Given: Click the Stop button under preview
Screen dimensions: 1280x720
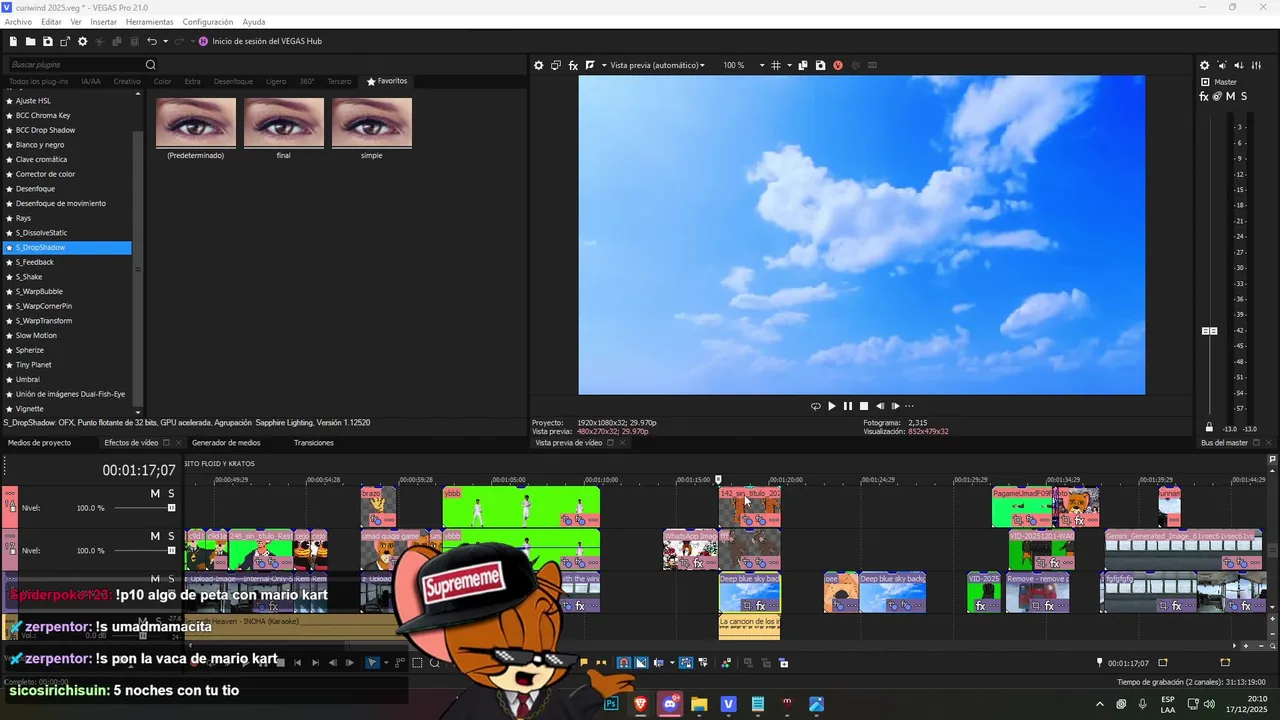Looking at the screenshot, I should (864, 406).
